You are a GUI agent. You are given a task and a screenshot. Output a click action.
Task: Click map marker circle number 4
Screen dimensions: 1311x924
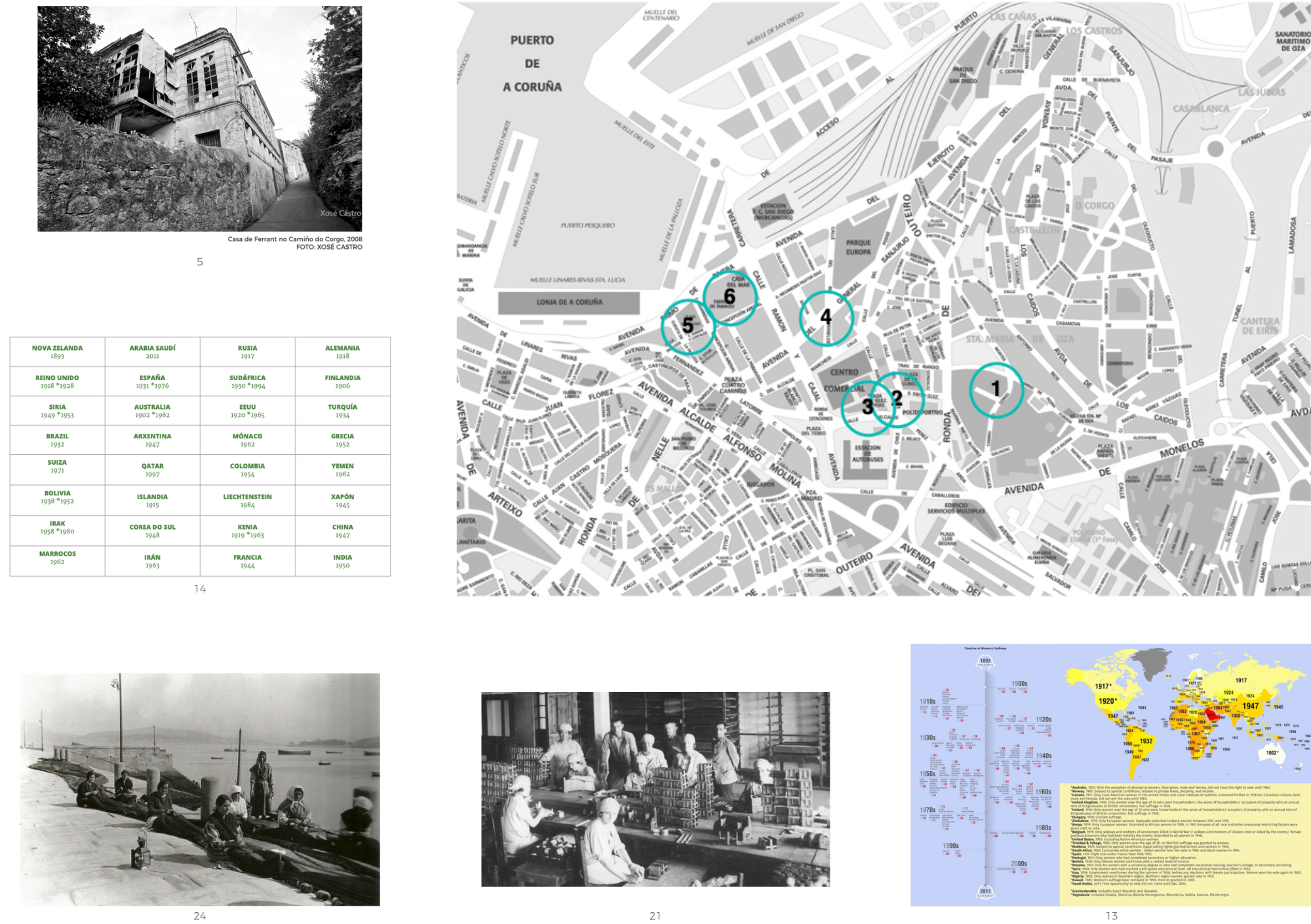click(826, 318)
